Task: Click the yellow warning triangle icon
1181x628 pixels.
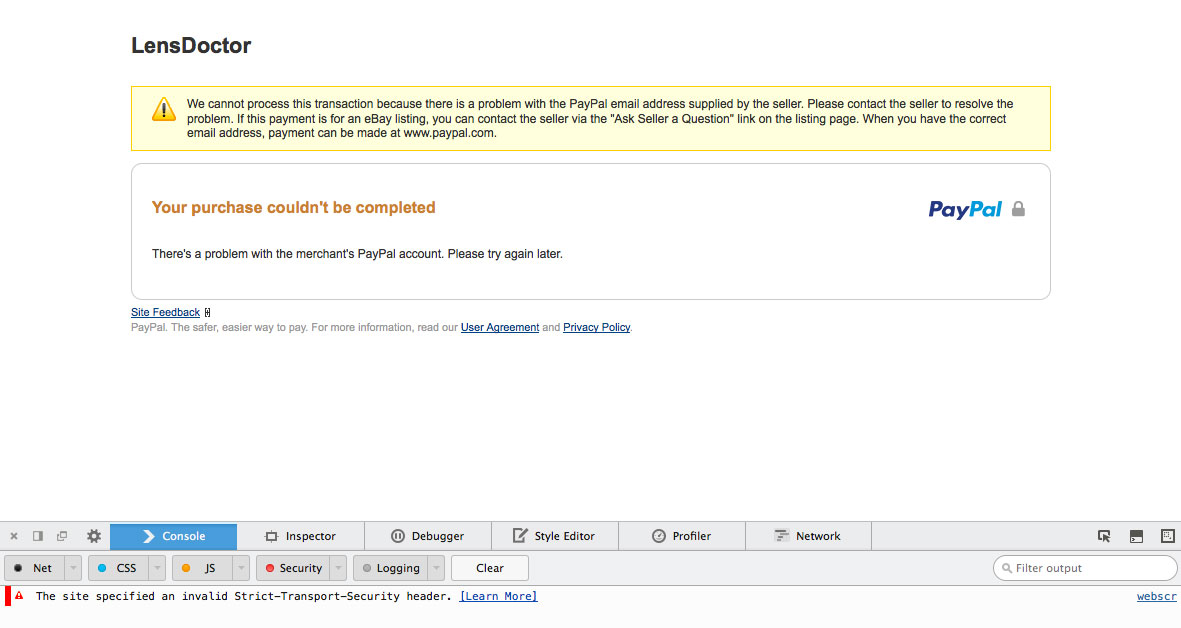Action: [x=163, y=109]
